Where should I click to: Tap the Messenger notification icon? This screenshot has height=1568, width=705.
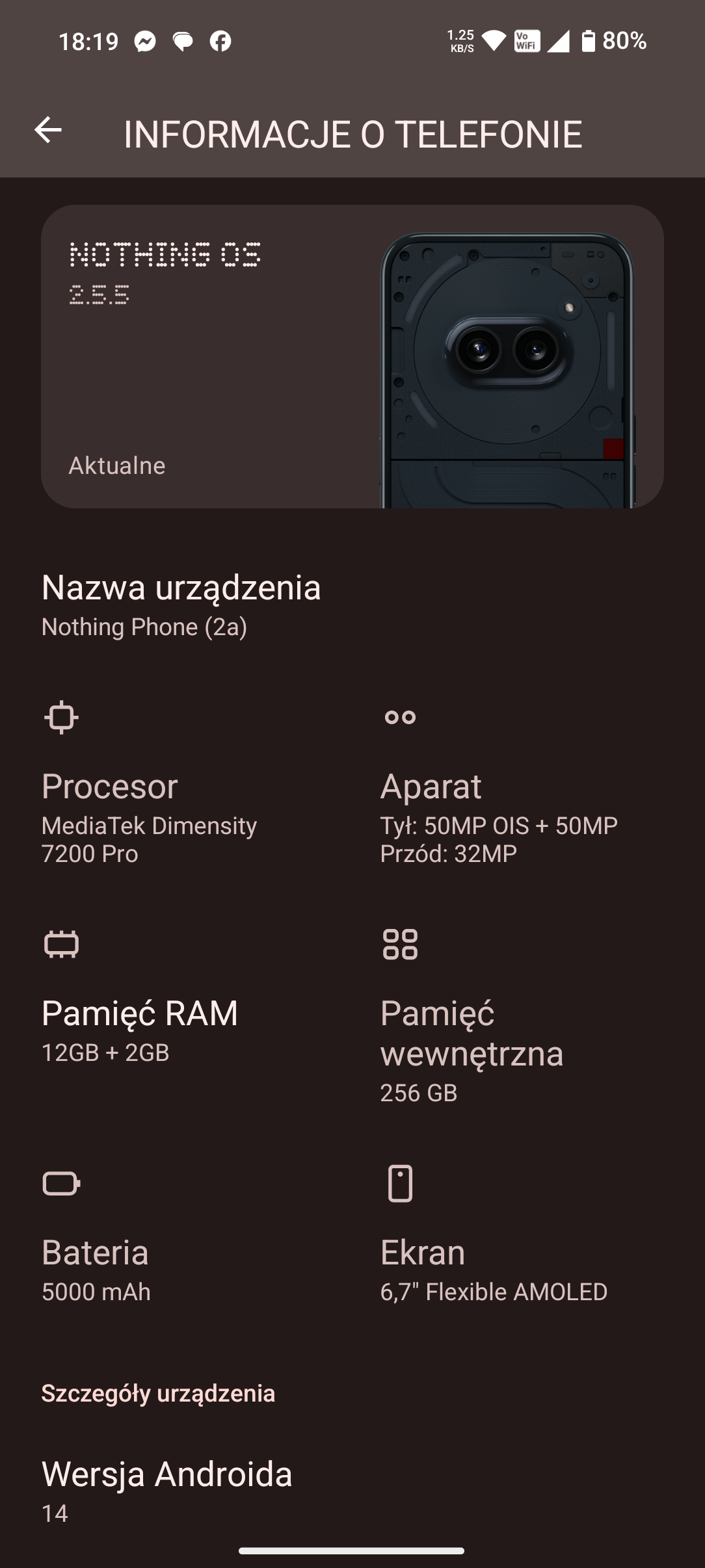click(145, 42)
